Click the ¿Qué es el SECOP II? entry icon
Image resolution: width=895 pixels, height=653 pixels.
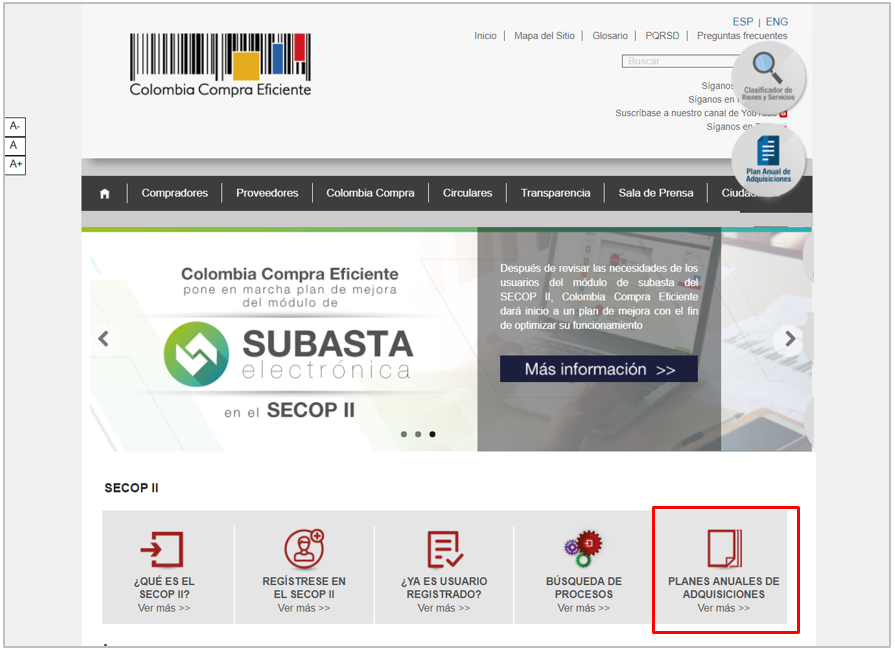click(x=162, y=549)
